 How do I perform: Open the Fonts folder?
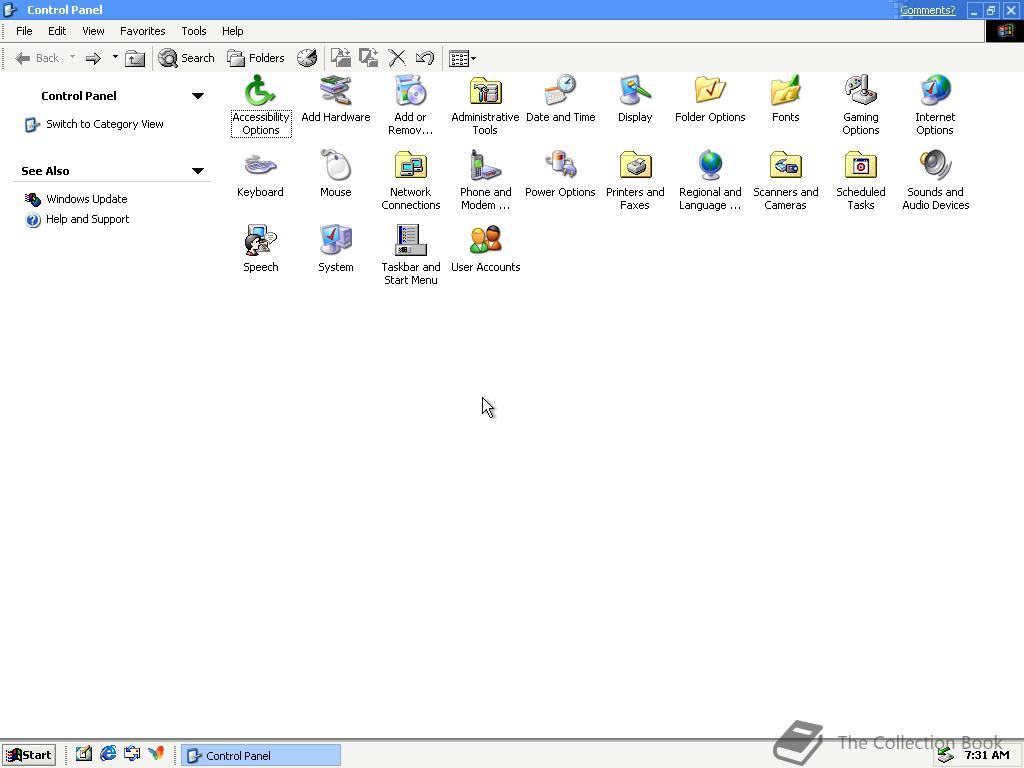click(785, 99)
